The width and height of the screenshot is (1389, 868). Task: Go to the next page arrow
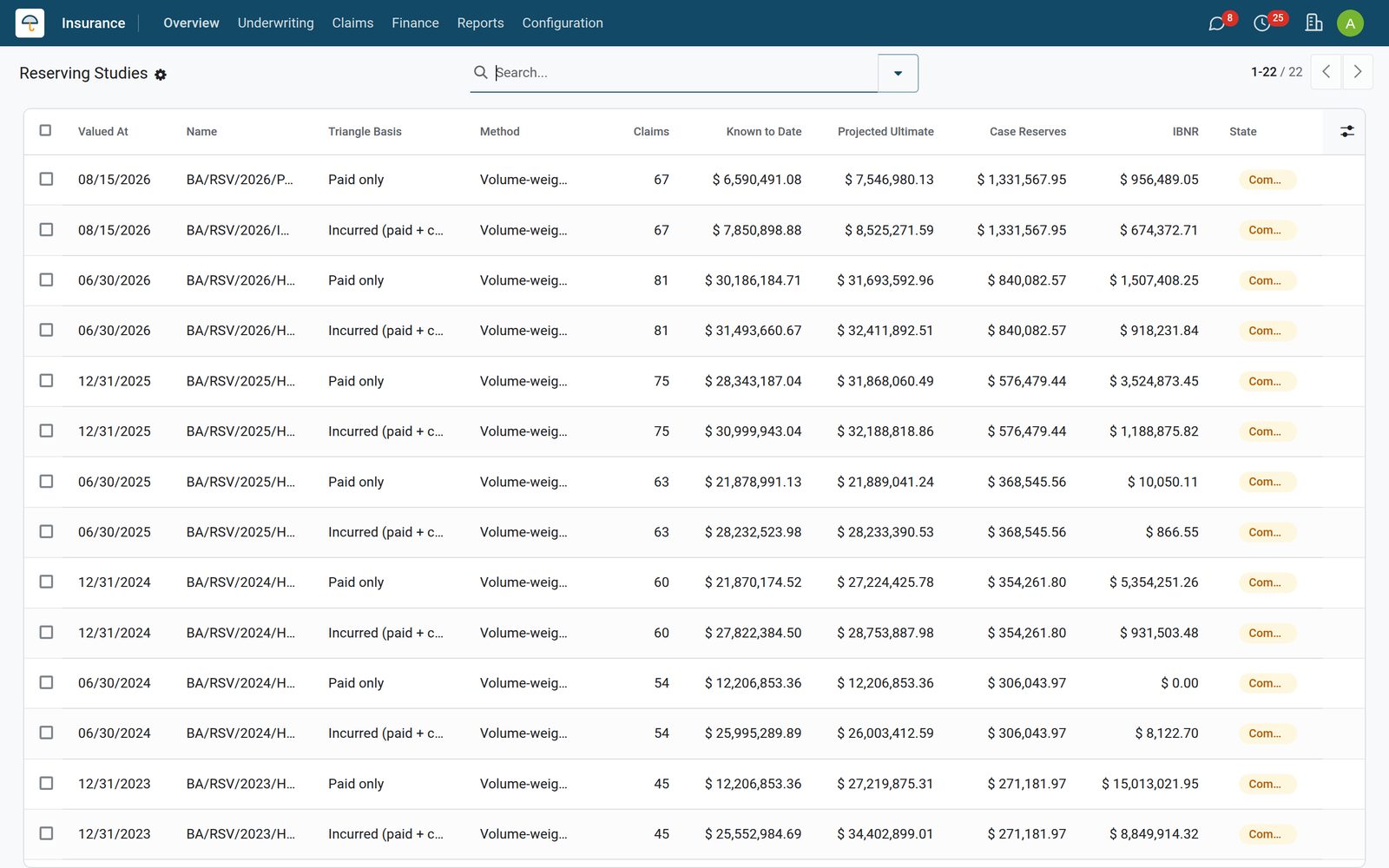(1358, 72)
